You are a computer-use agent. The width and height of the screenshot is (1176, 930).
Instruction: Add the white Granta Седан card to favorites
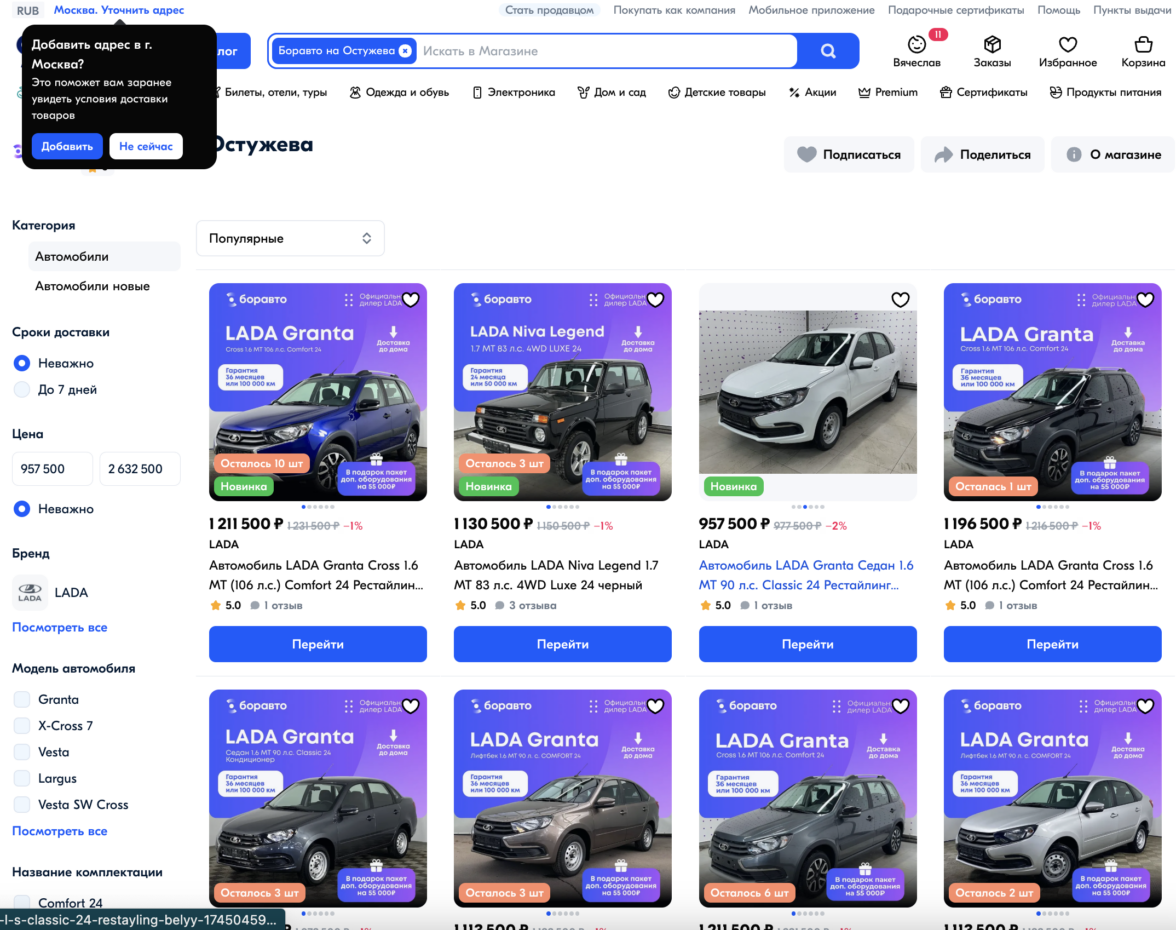pyautogui.click(x=900, y=300)
